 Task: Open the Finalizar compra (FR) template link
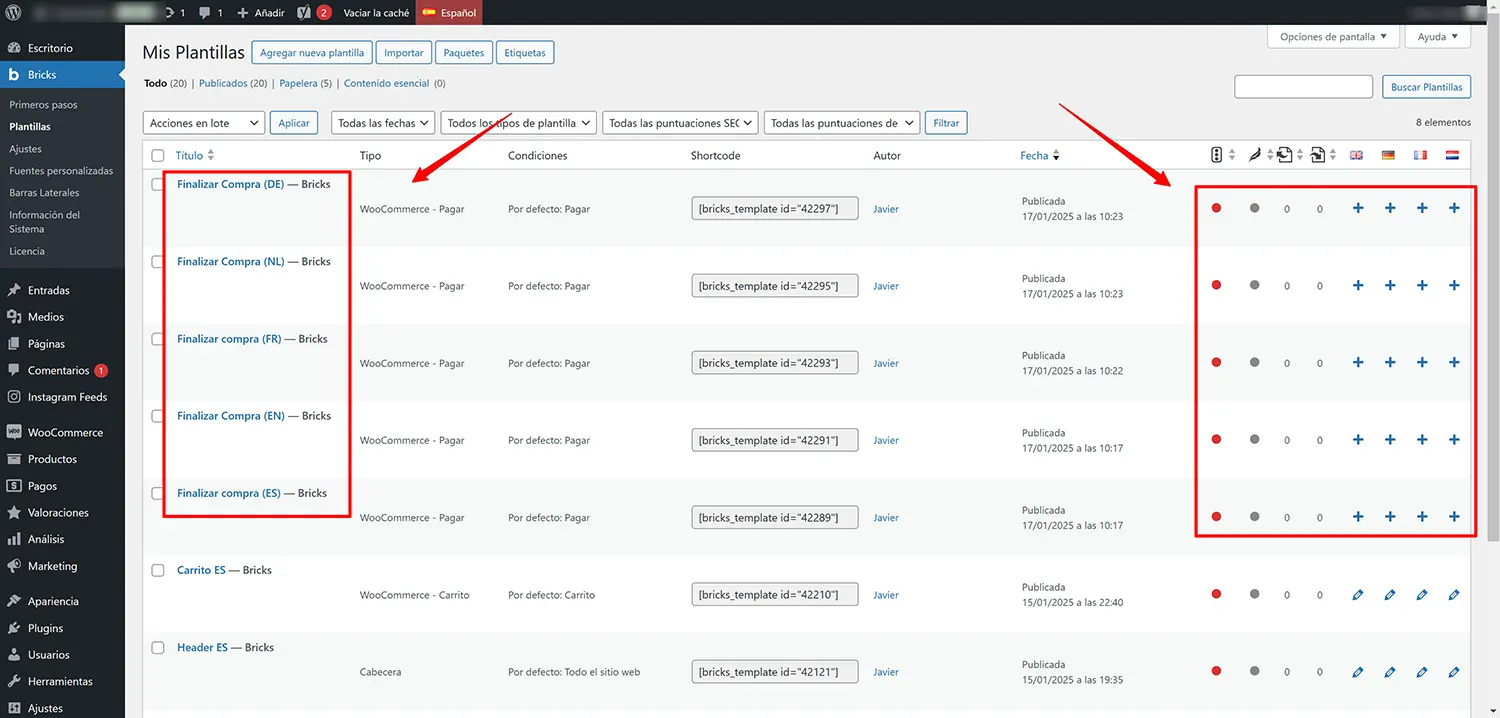229,339
